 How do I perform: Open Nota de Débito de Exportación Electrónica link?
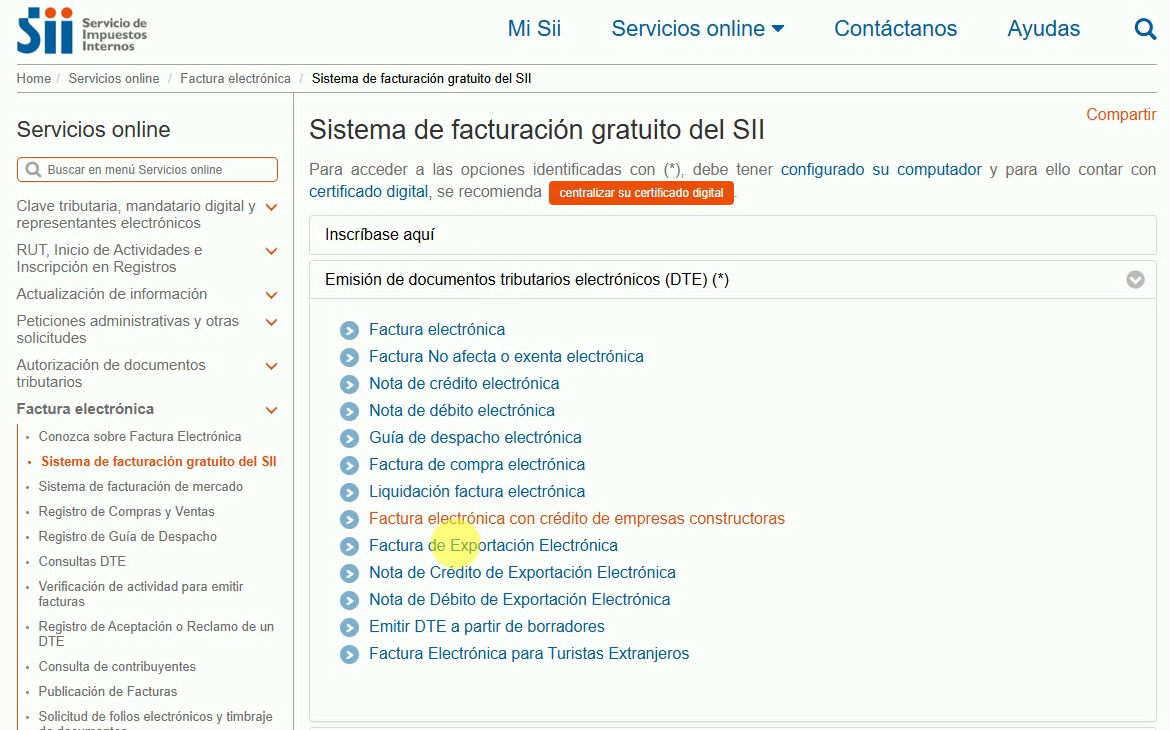[x=519, y=599]
